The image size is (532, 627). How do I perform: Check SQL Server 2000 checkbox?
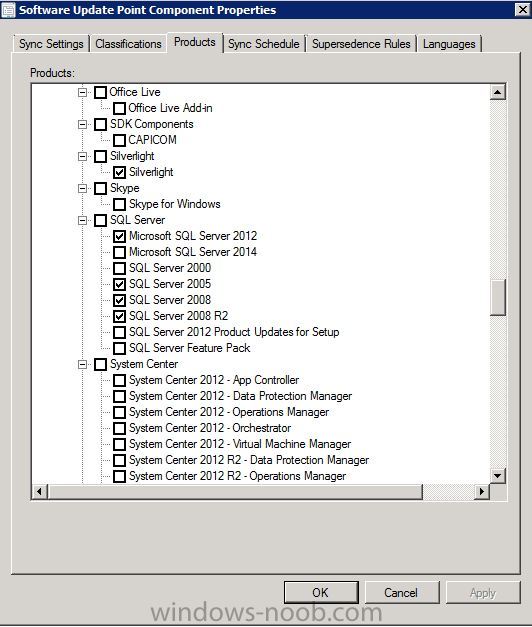point(119,268)
